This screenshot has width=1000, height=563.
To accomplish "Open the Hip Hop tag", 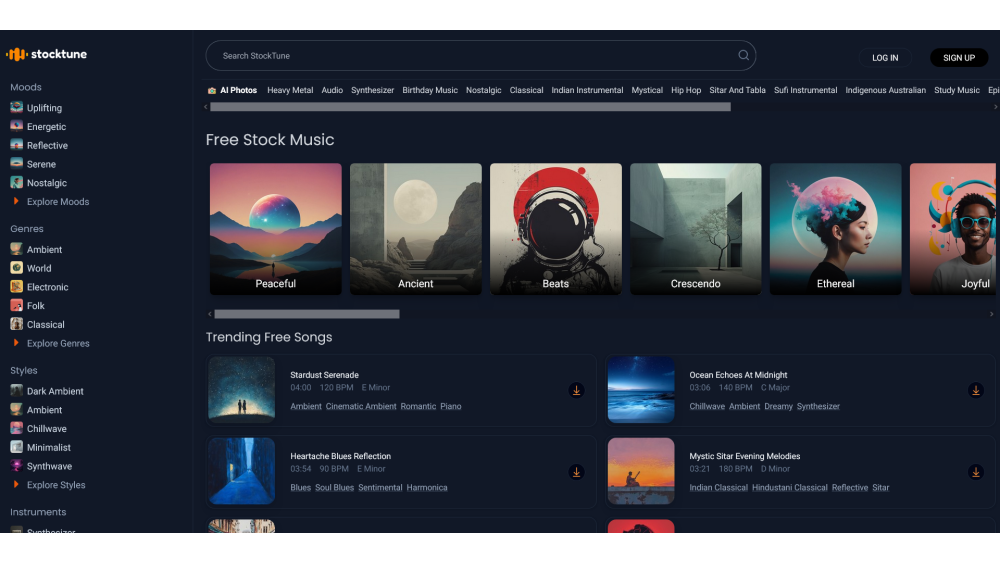I will click(x=686, y=91).
